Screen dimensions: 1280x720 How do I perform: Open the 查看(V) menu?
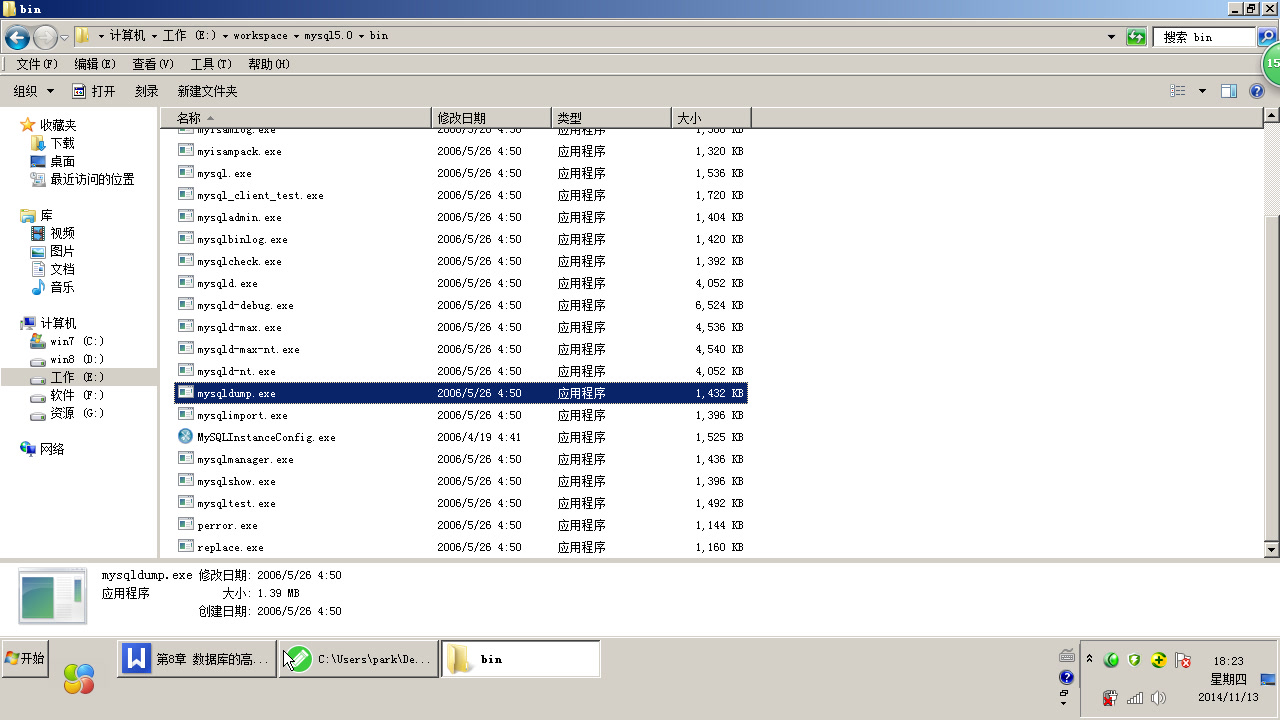[153, 64]
